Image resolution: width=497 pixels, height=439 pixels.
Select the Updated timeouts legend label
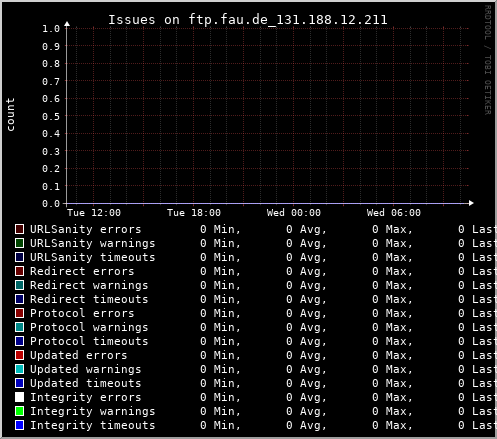[86, 383]
